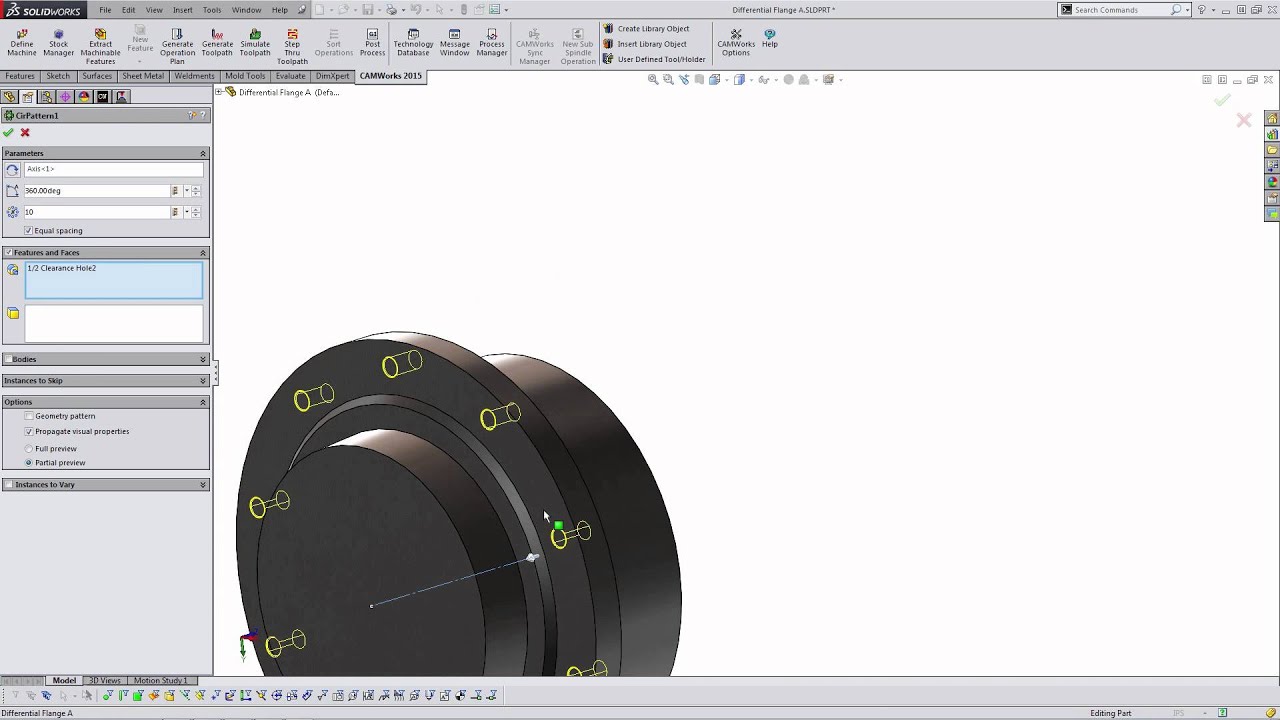
Task: Click the Generate Toolpath button
Action: pyautogui.click(x=217, y=41)
